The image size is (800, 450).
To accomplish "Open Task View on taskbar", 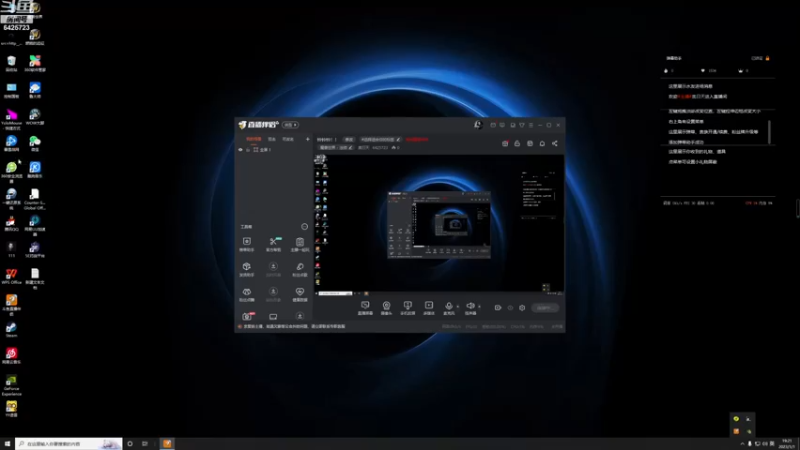I will [x=145, y=444].
